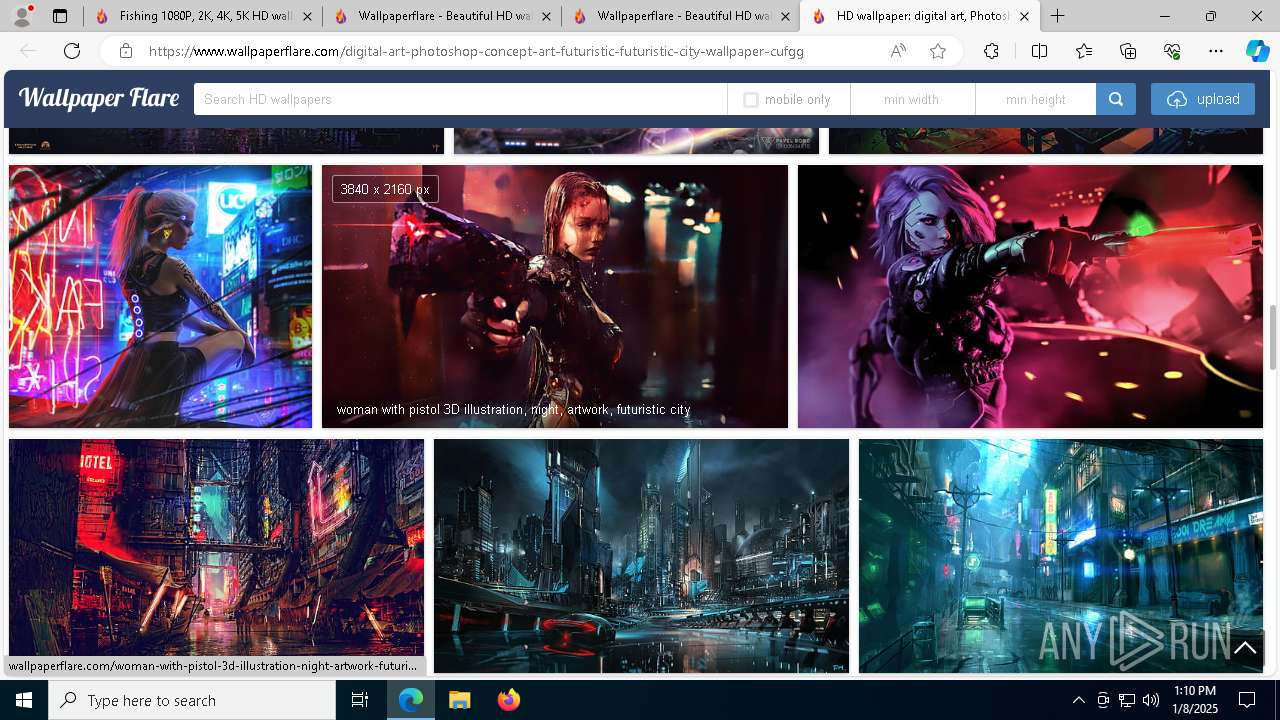
Task: Open Settings and more ellipsis menu
Action: pos(1216,51)
